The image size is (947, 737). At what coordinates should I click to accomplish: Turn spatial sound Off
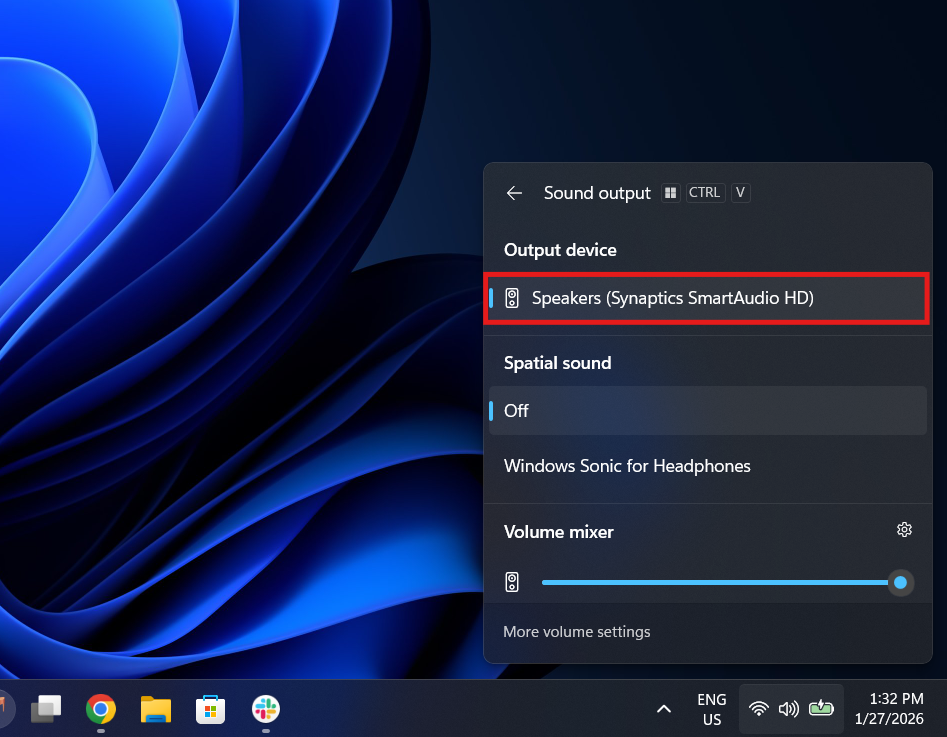point(706,410)
